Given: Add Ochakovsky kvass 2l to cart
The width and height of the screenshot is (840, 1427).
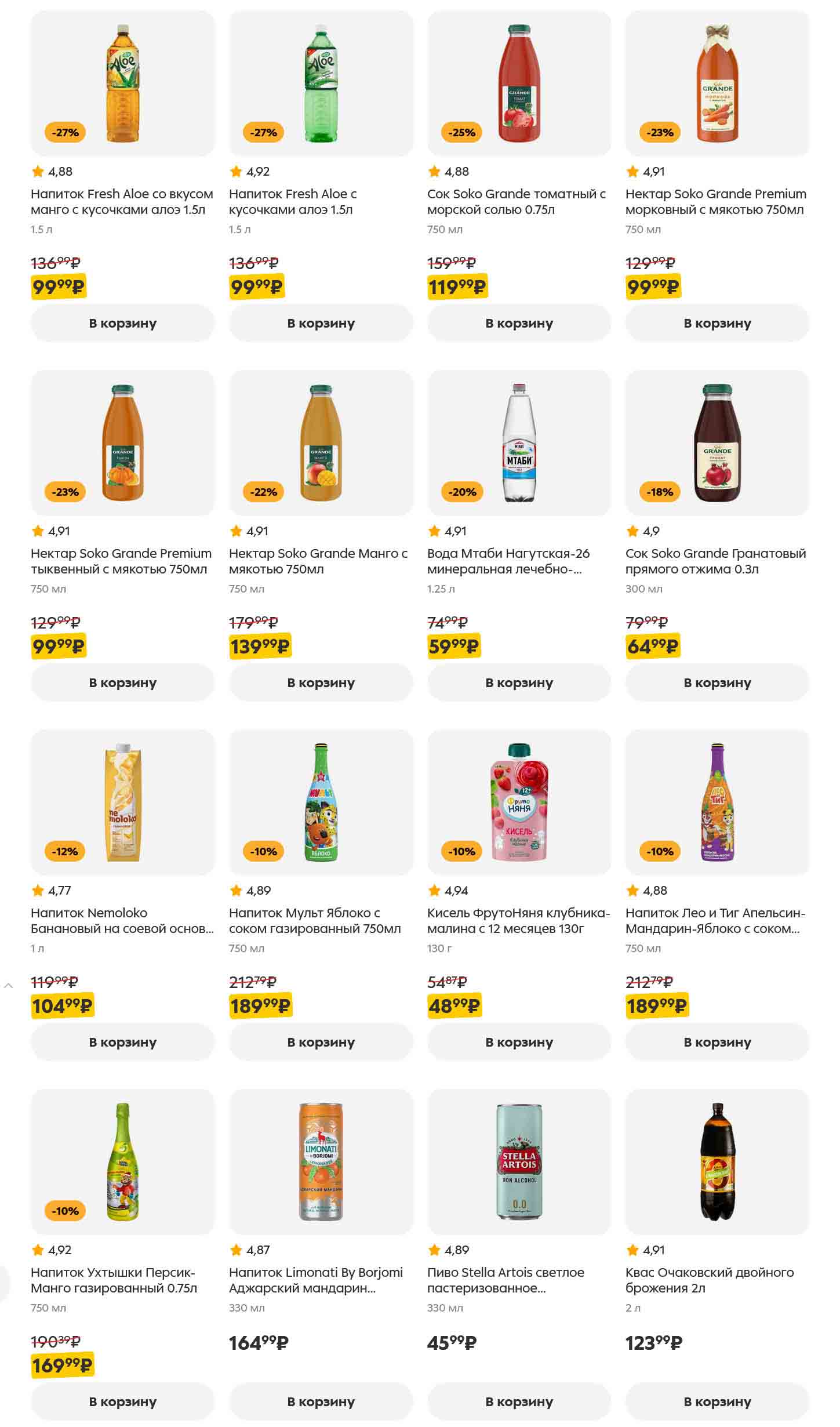Looking at the screenshot, I should (x=717, y=1401).
